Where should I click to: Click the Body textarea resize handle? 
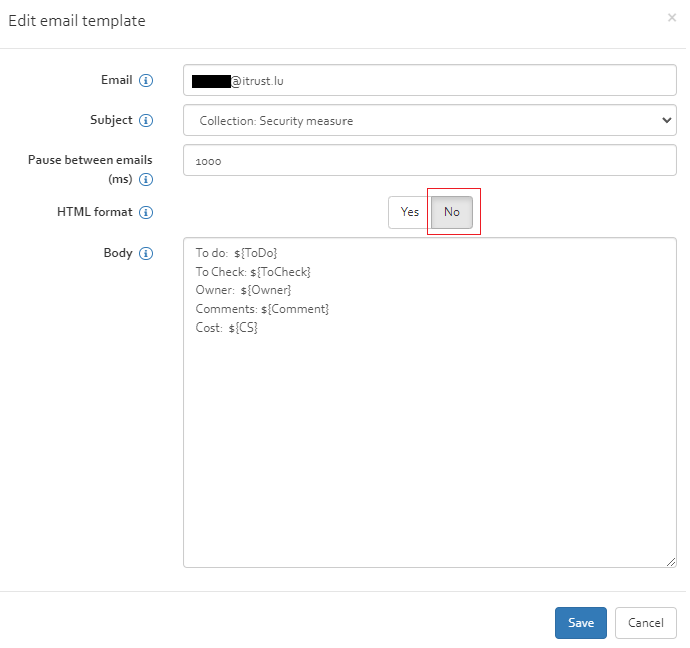tap(671, 562)
